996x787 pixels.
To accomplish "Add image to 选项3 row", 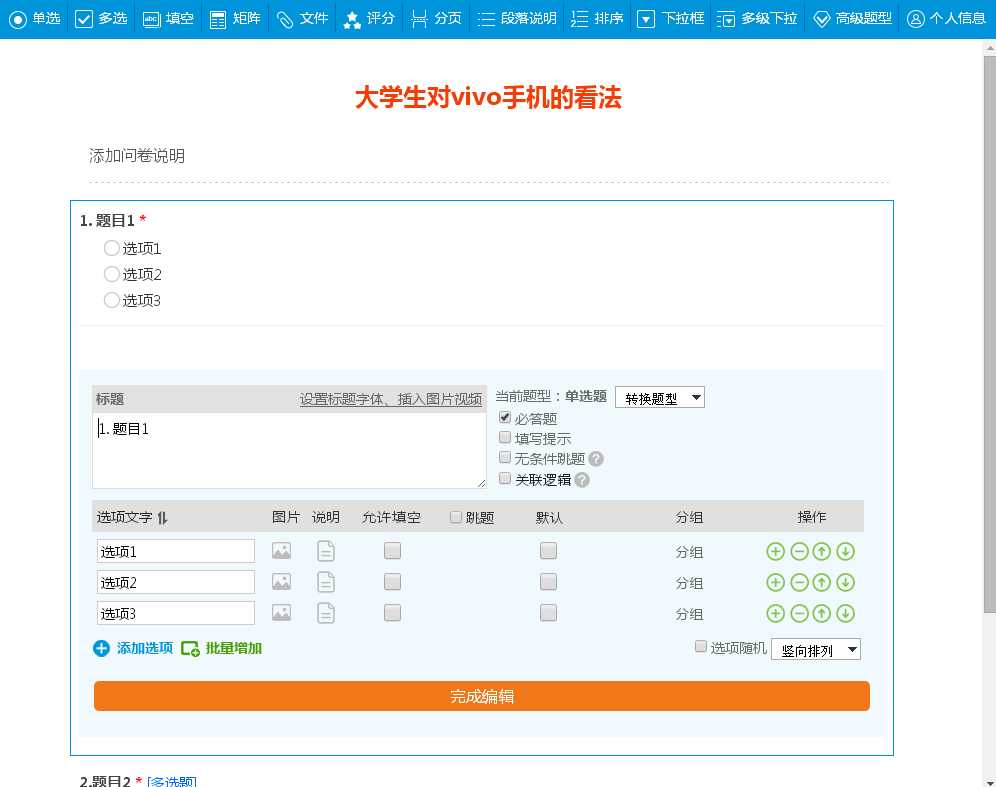I will tap(281, 613).
